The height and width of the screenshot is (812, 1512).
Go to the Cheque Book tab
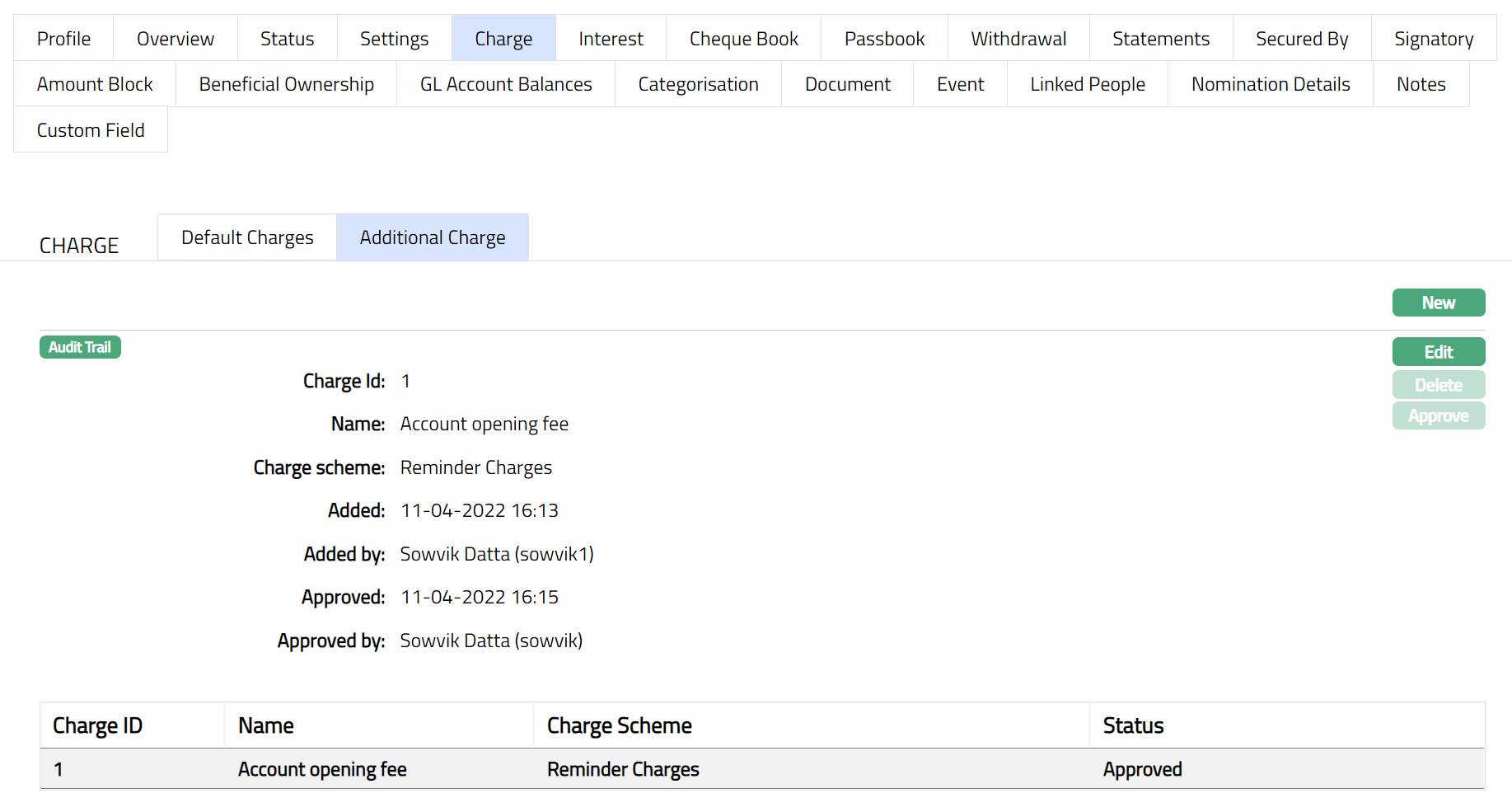click(743, 39)
